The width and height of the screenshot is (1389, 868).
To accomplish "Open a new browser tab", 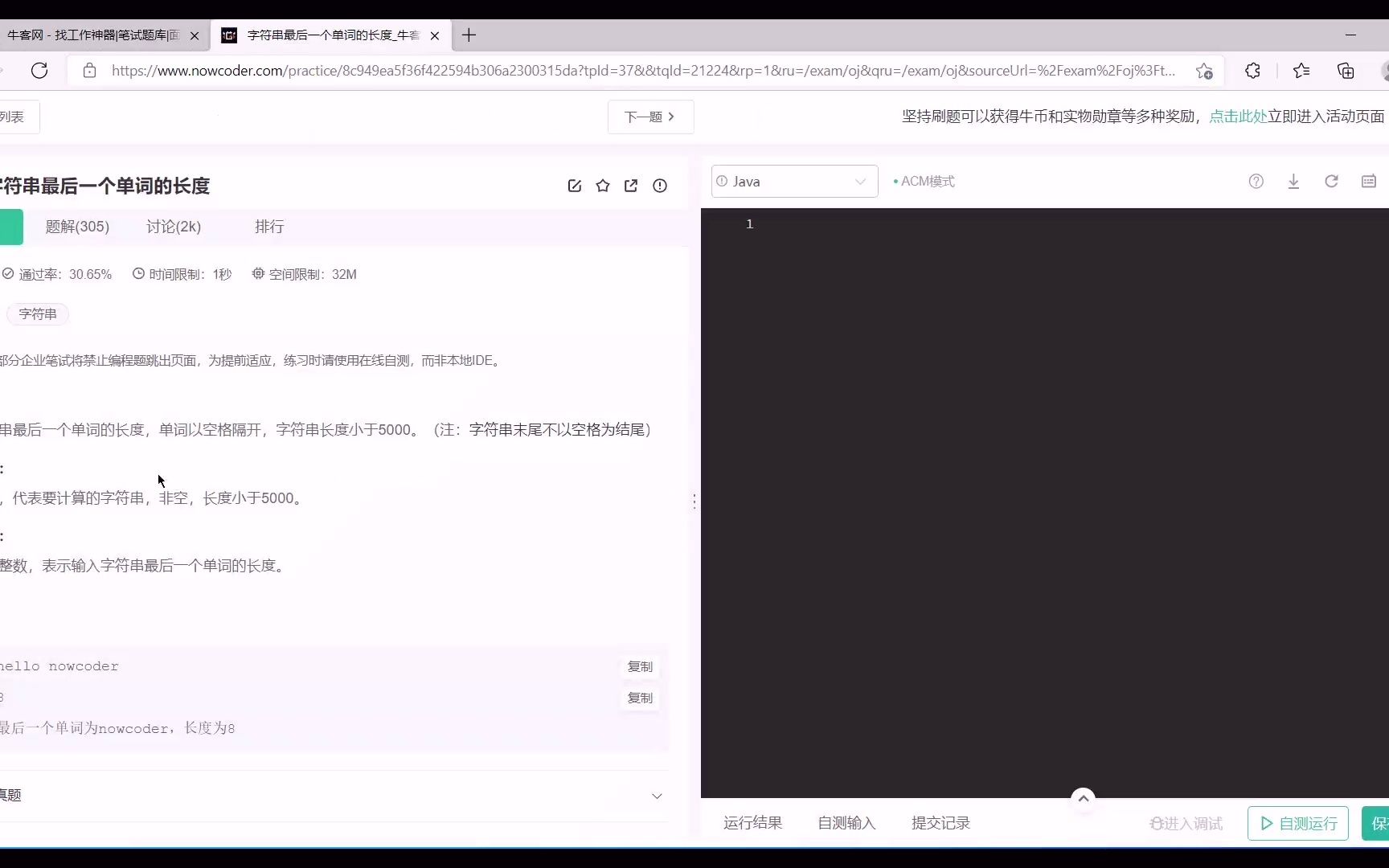I will pos(469,35).
